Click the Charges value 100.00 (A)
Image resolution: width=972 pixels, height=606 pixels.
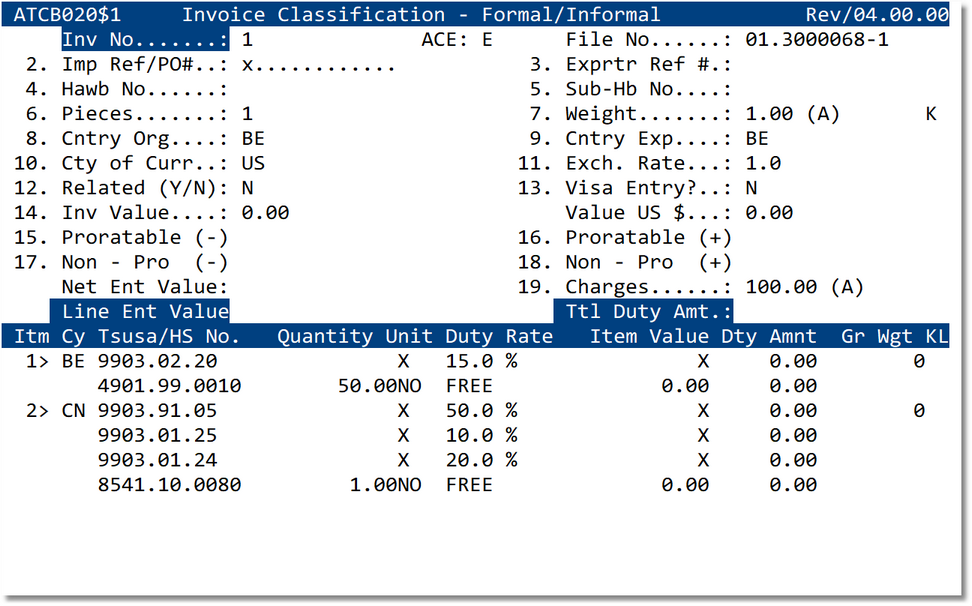(804, 288)
